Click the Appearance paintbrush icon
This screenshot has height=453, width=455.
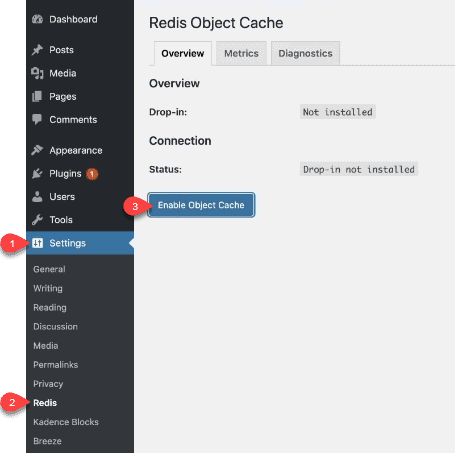pos(37,150)
